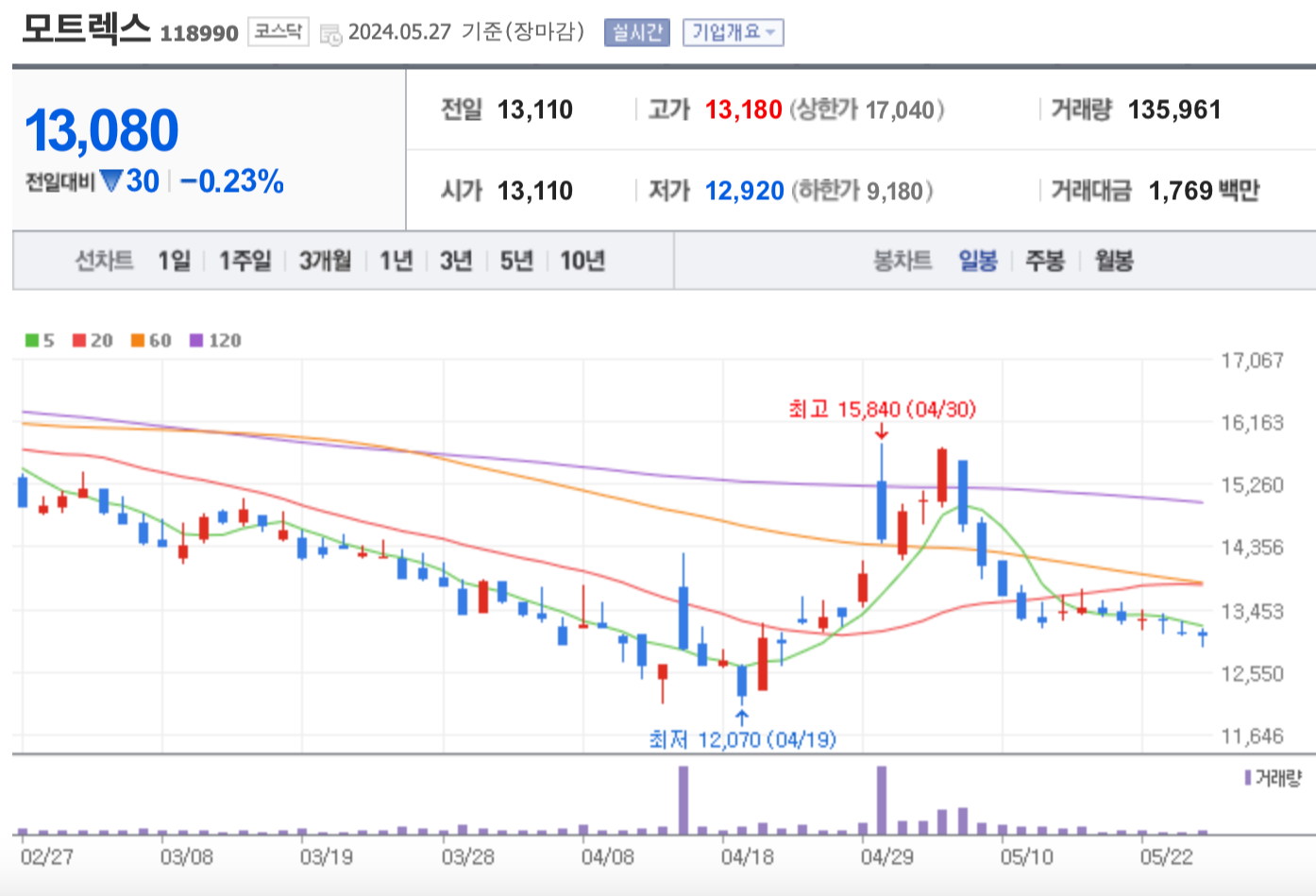Click the 17,067 price axis label
The image size is (1316, 896).
click(1252, 361)
